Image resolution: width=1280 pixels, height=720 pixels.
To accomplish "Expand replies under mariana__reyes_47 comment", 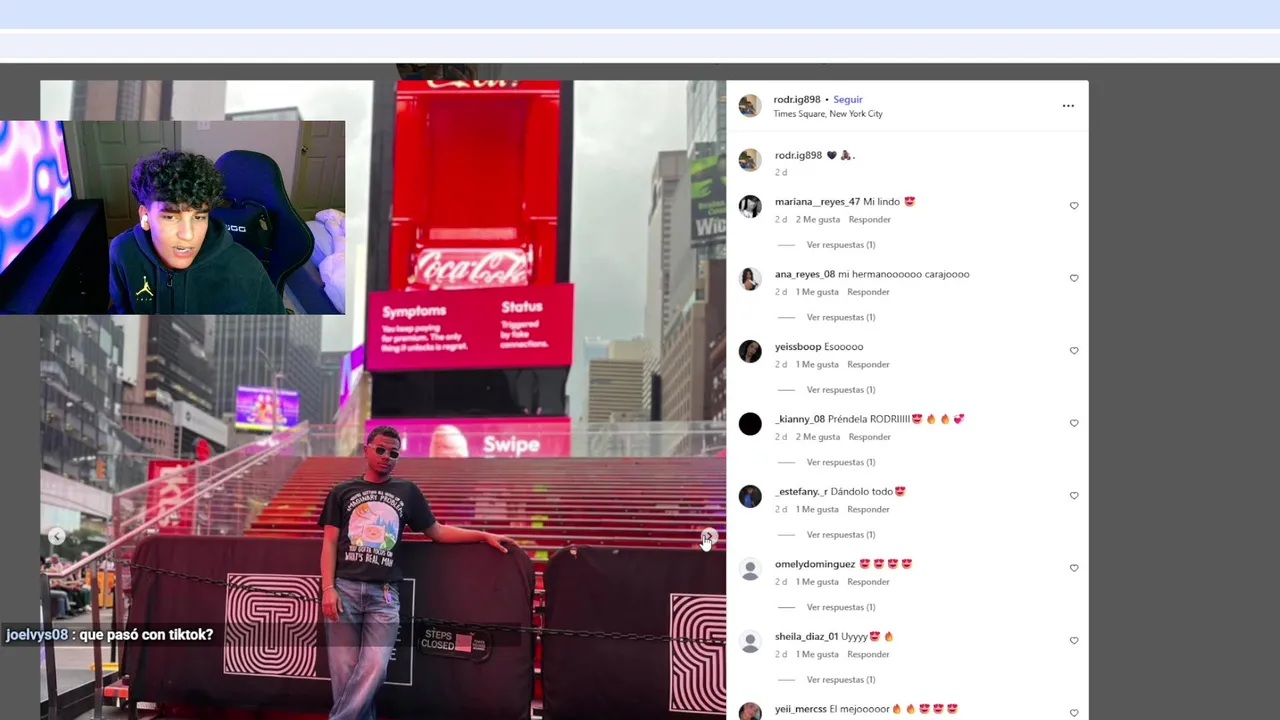I will click(x=841, y=245).
